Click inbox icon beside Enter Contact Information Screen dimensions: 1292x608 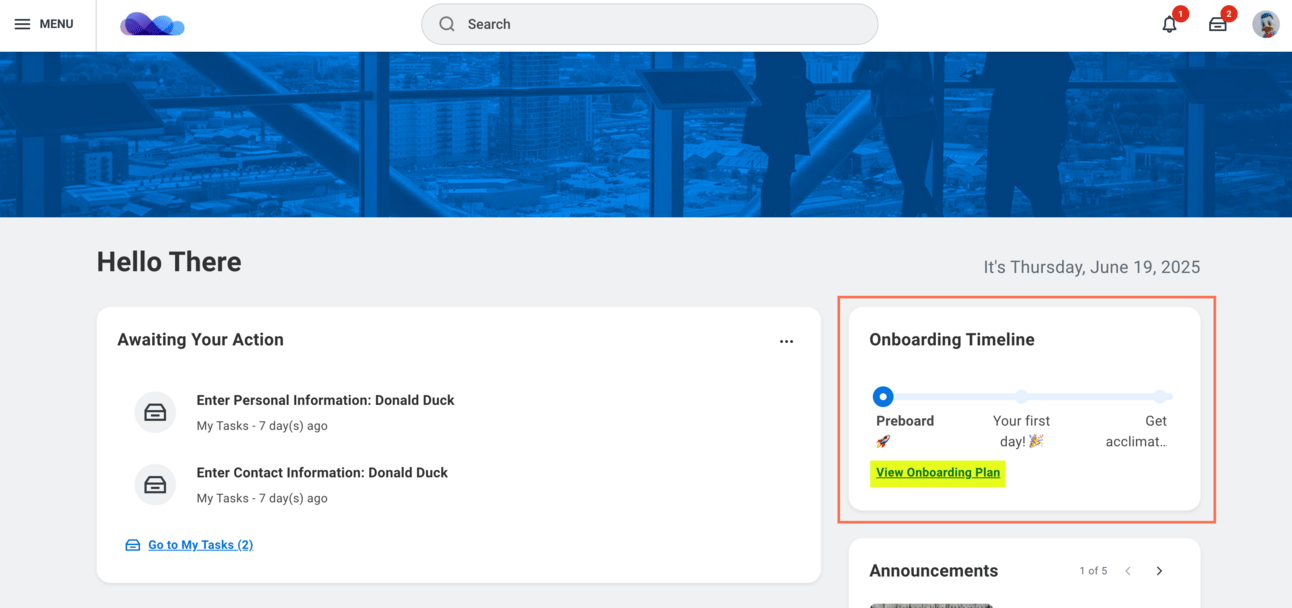pos(155,484)
